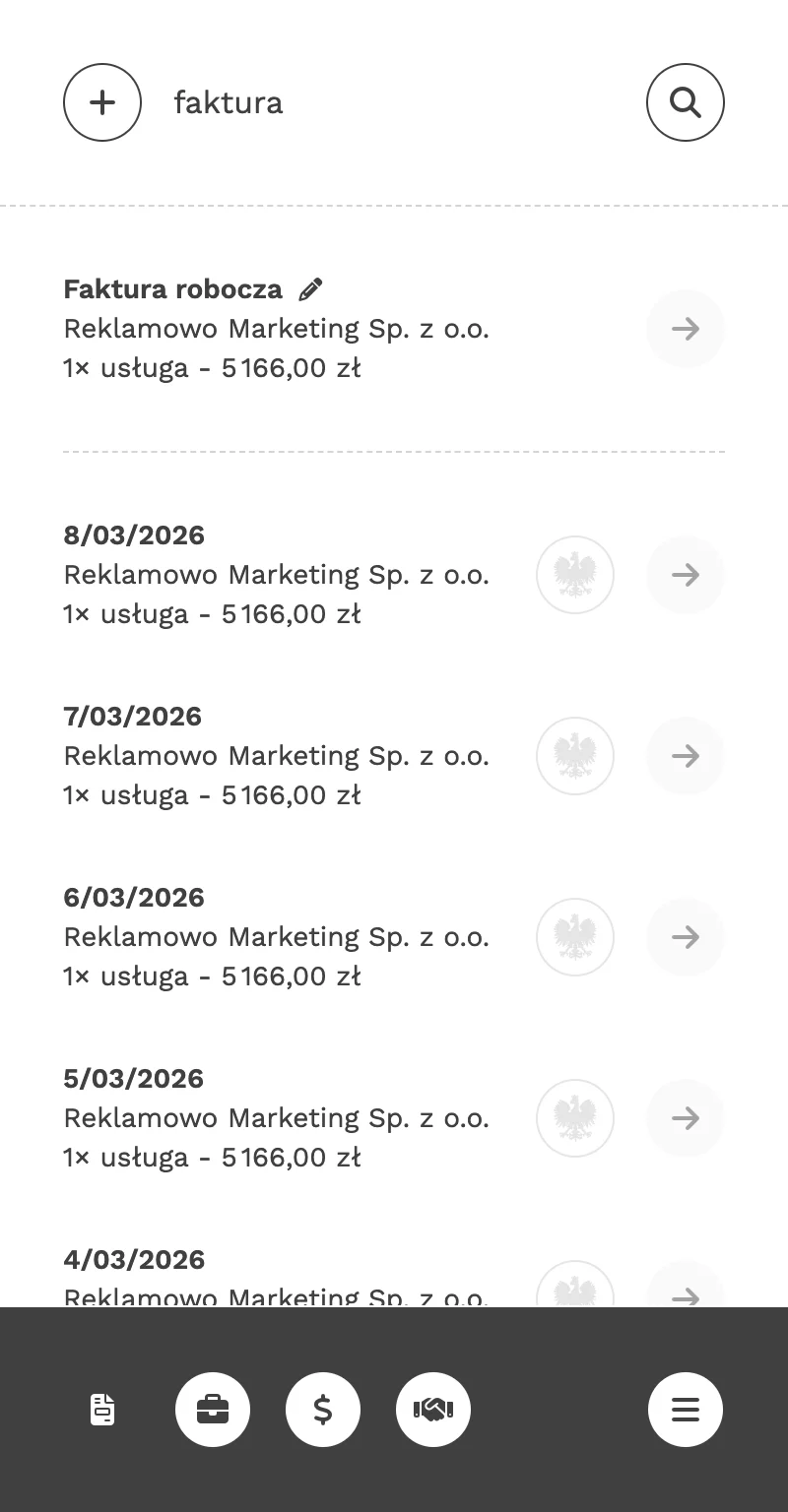
Task: Open the hamburger menu
Action: 685,1410
